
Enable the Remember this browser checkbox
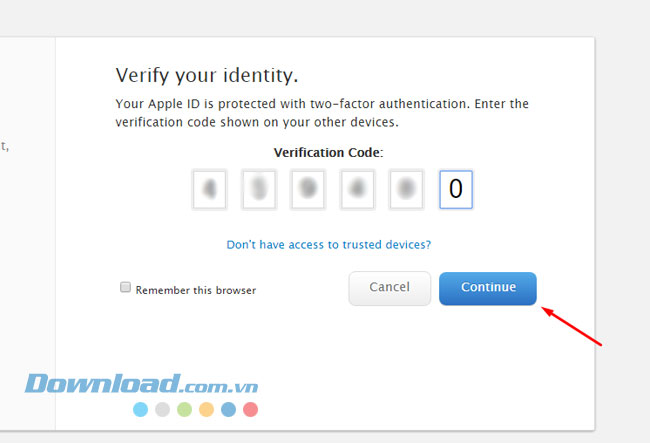click(x=126, y=287)
